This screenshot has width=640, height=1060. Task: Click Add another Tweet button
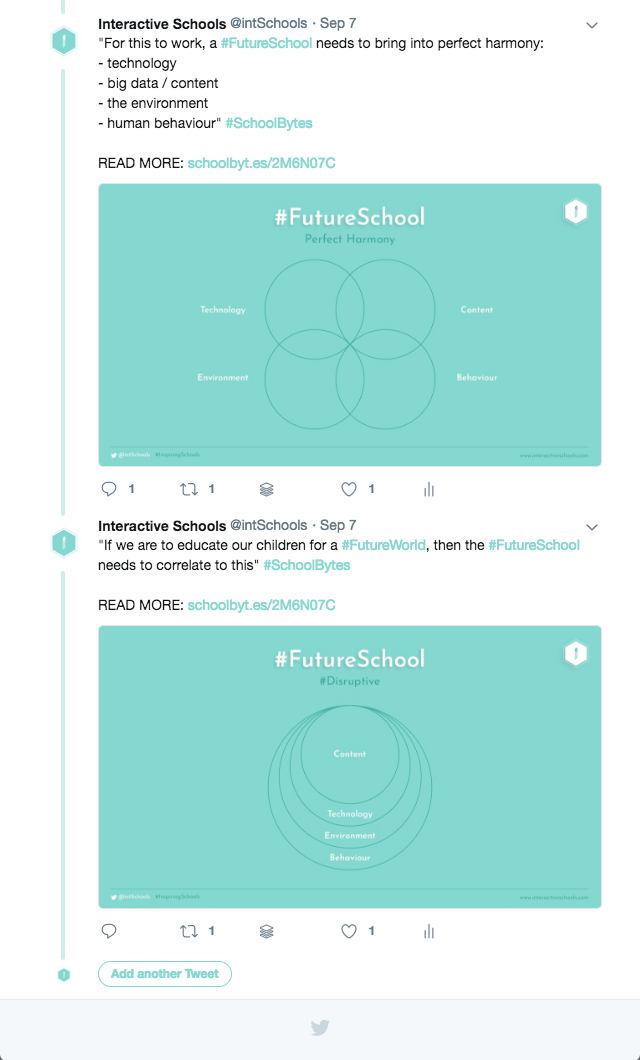click(165, 974)
